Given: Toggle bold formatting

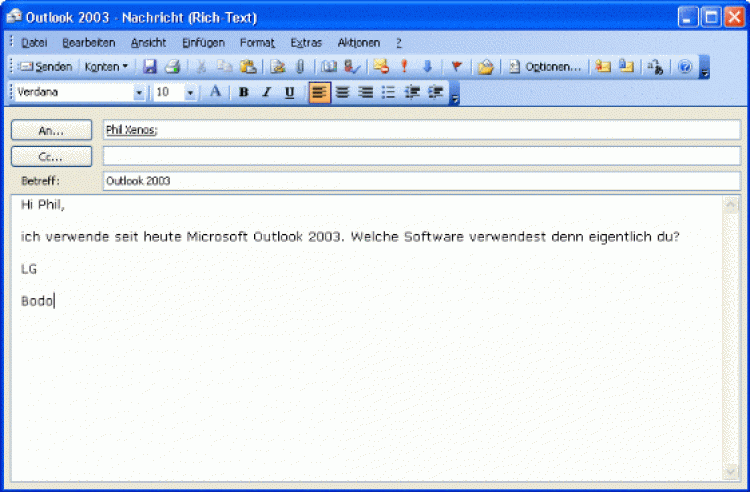Looking at the screenshot, I should pyautogui.click(x=243, y=93).
